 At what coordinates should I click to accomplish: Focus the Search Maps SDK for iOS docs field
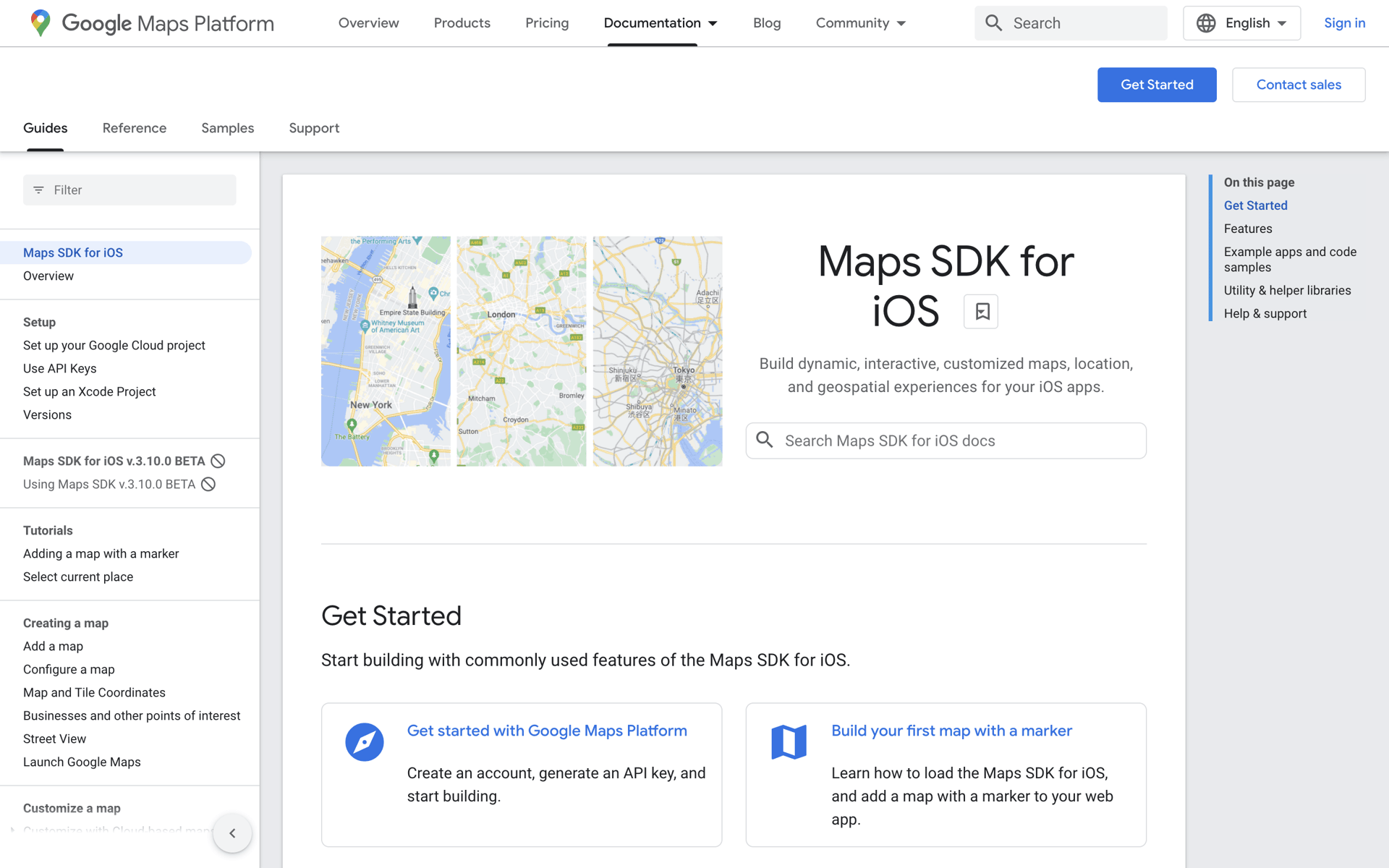point(946,441)
